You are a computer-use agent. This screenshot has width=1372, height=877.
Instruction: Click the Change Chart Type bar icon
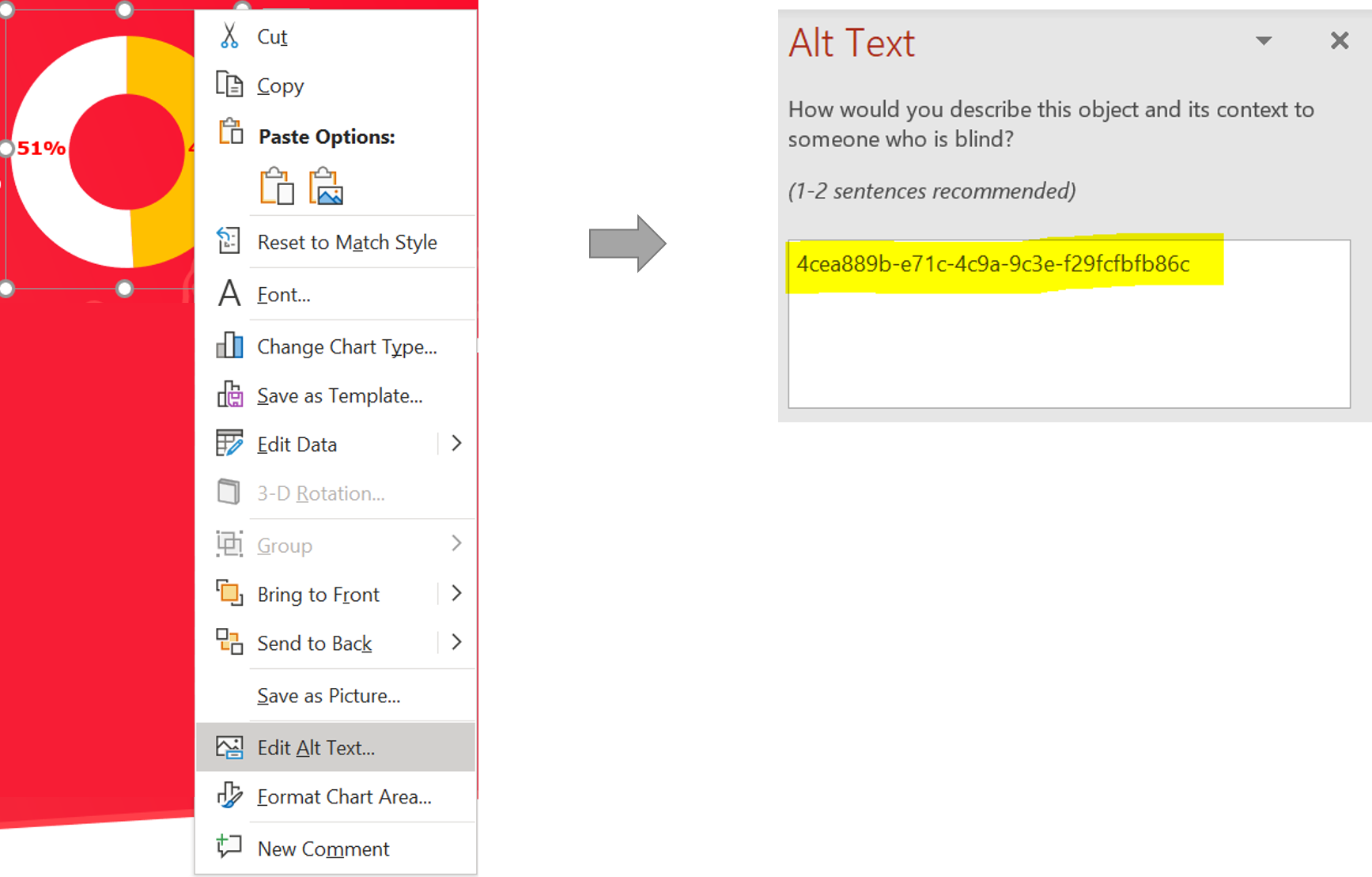point(229,346)
